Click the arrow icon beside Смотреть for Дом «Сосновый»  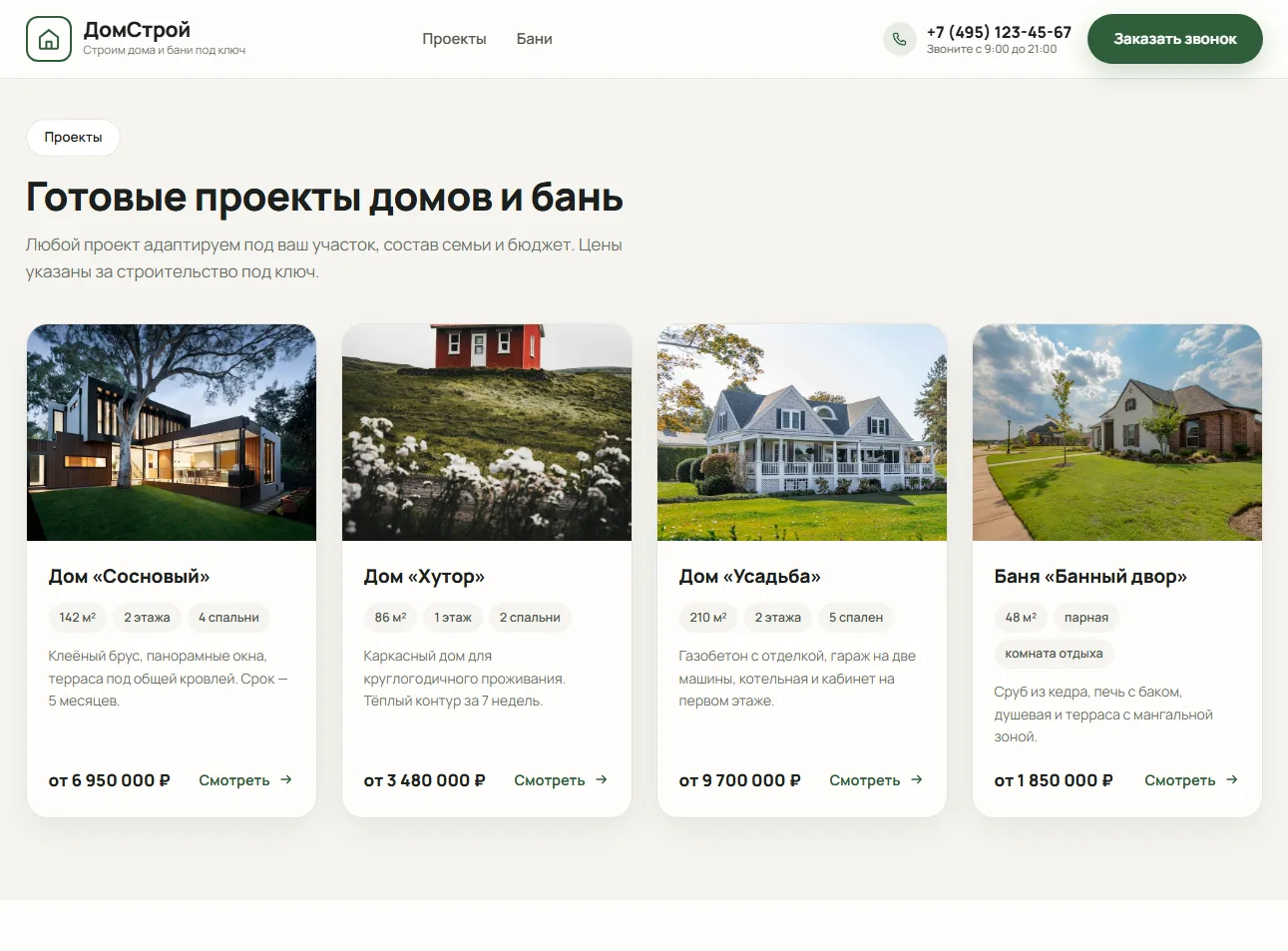tap(286, 779)
